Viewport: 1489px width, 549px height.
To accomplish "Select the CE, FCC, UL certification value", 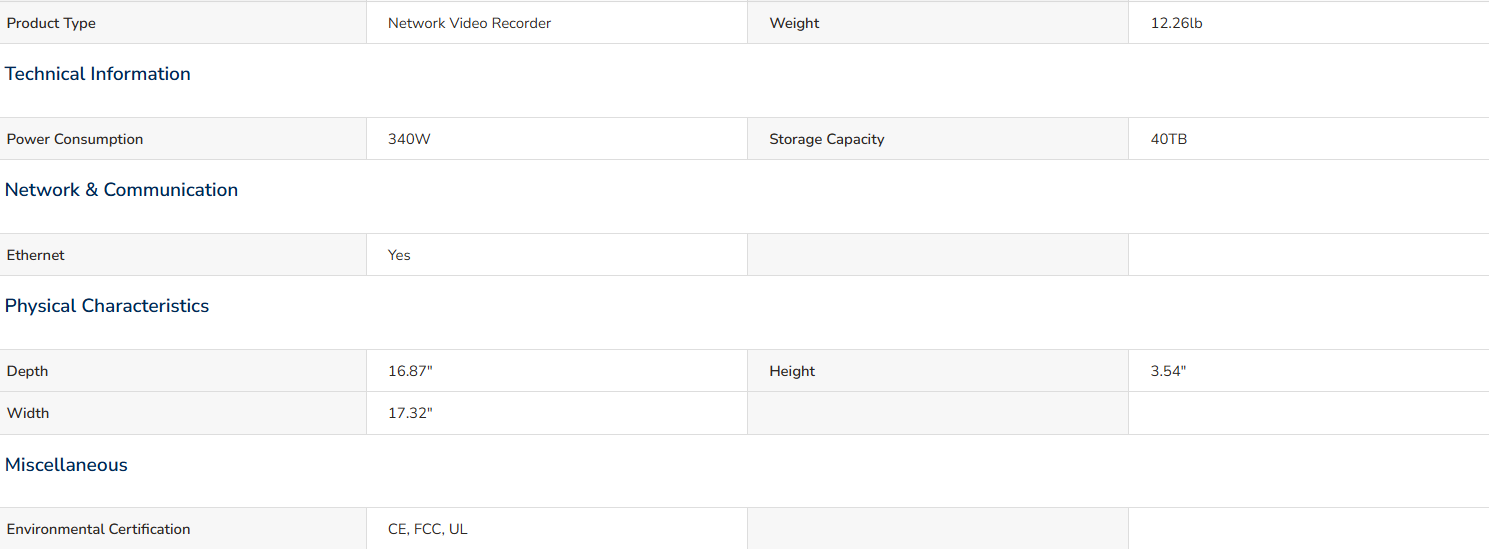I will click(x=428, y=529).
